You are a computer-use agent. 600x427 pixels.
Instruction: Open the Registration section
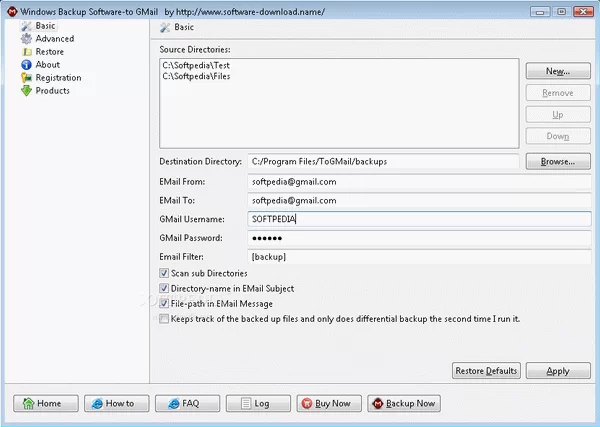pyautogui.click(x=59, y=78)
